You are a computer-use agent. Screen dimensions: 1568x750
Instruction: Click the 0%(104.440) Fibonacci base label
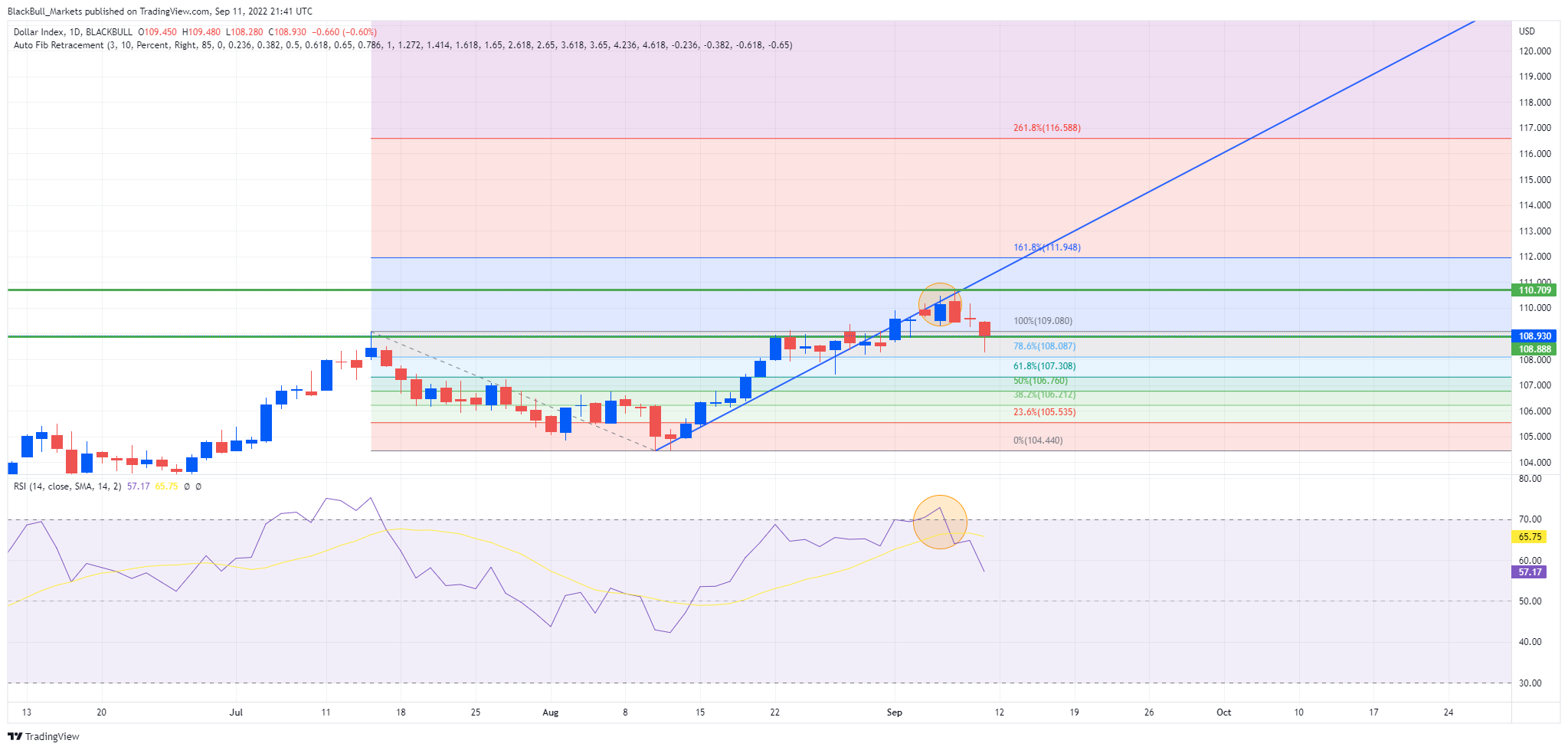(1038, 441)
